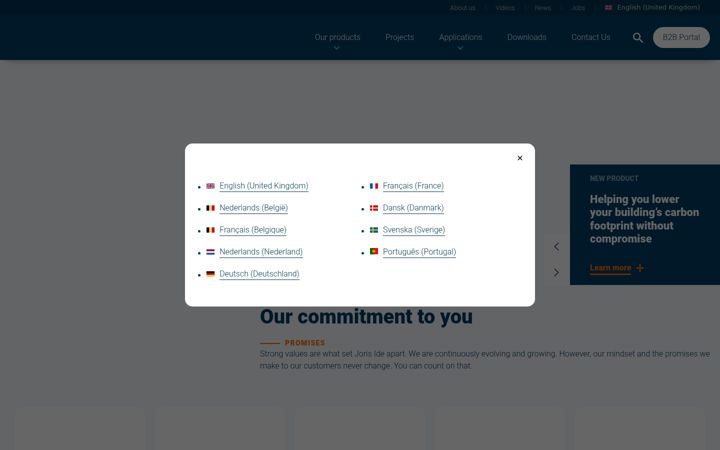Pick Français (Belgique) language link

[x=253, y=230]
